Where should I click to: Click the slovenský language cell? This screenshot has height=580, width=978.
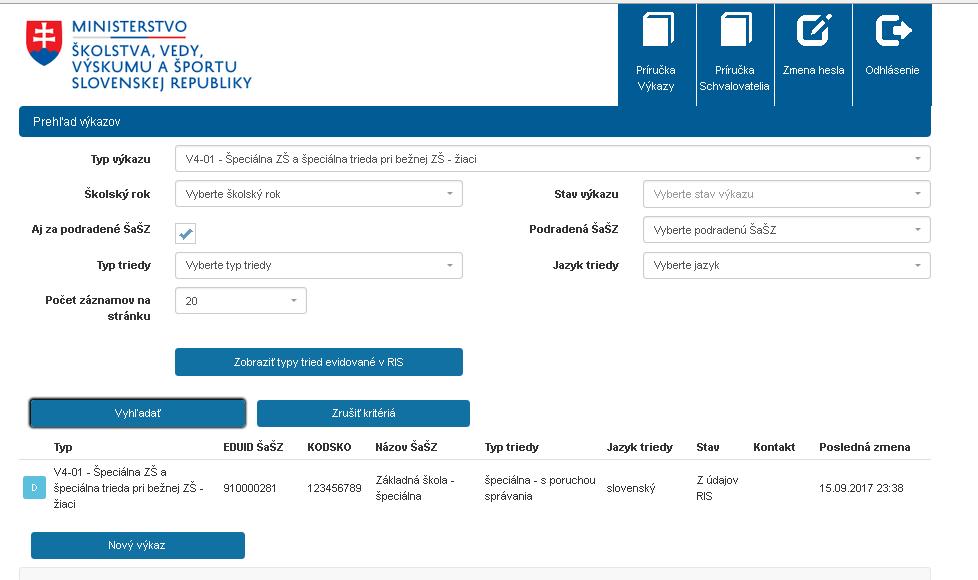tap(631, 488)
